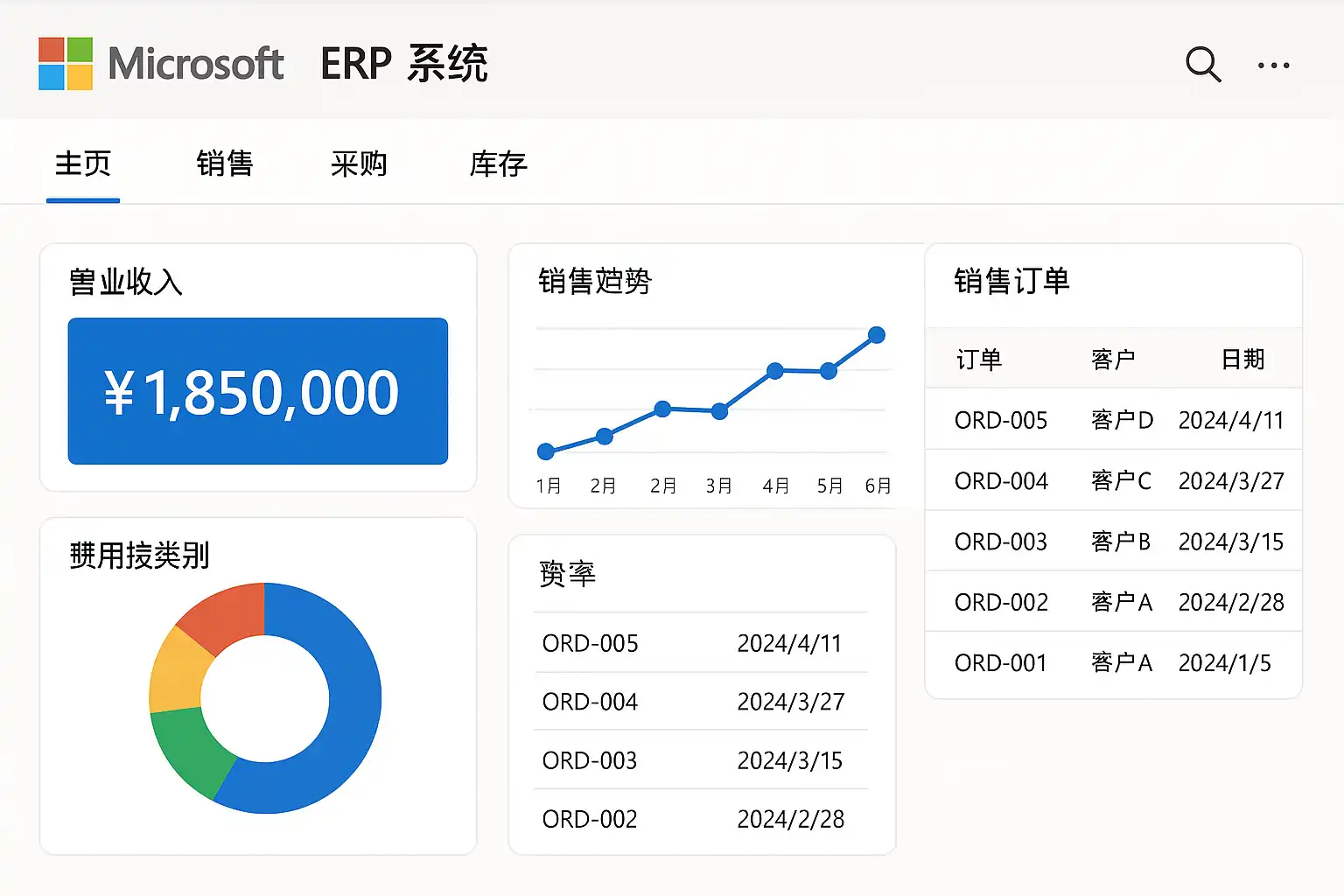
Task: Click 客户C in the sales orders table
Action: pos(1121,481)
